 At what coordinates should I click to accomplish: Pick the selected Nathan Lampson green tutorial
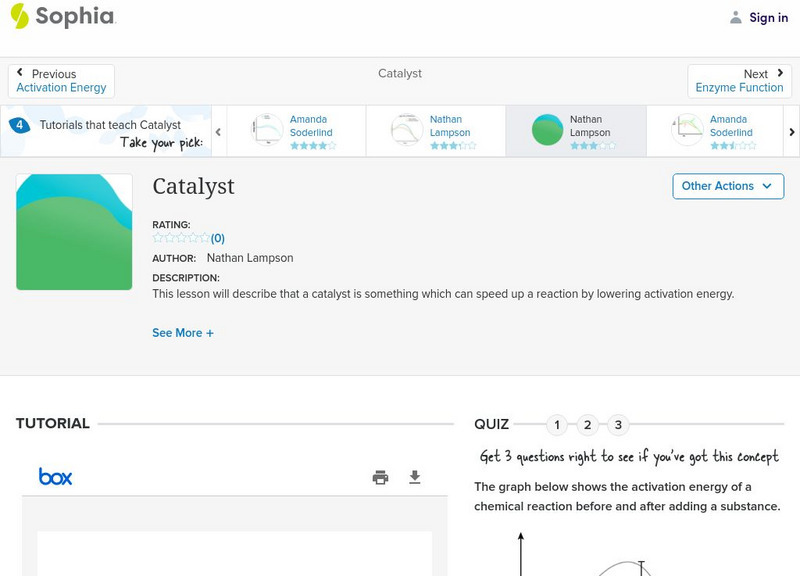tap(575, 131)
